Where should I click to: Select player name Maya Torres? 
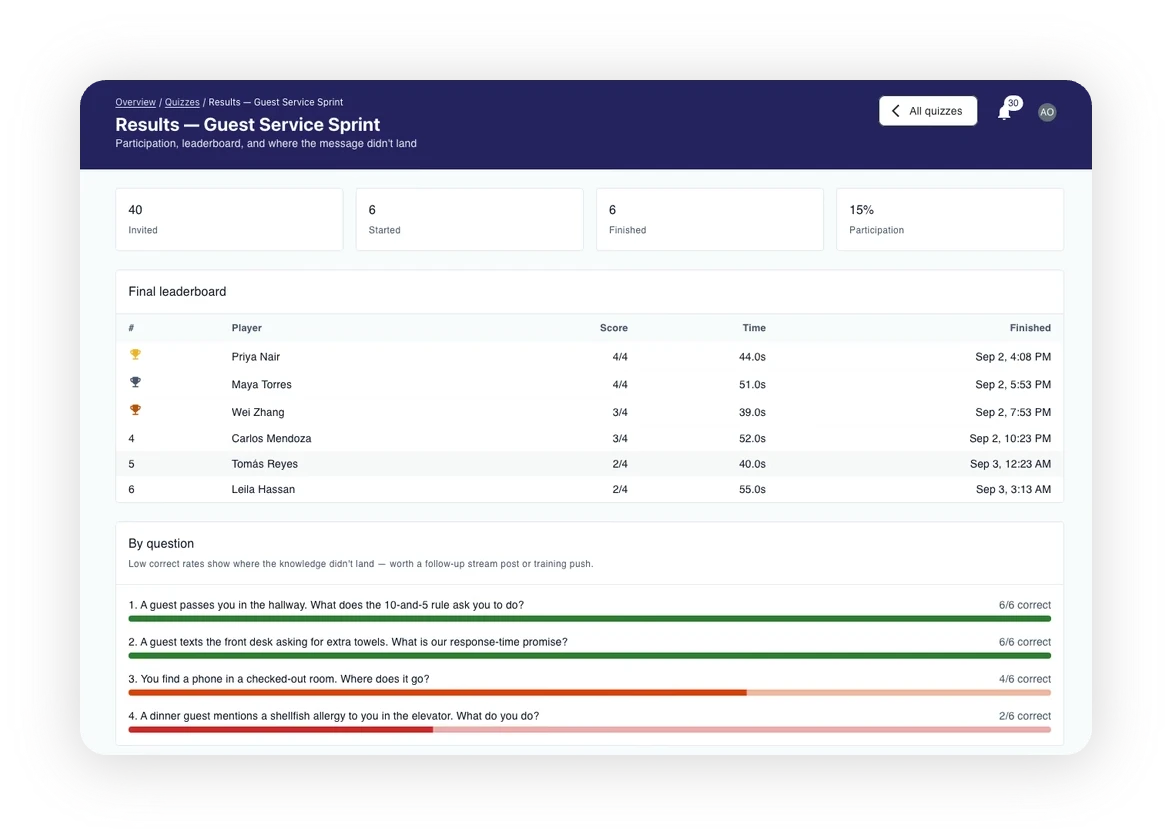(x=262, y=385)
